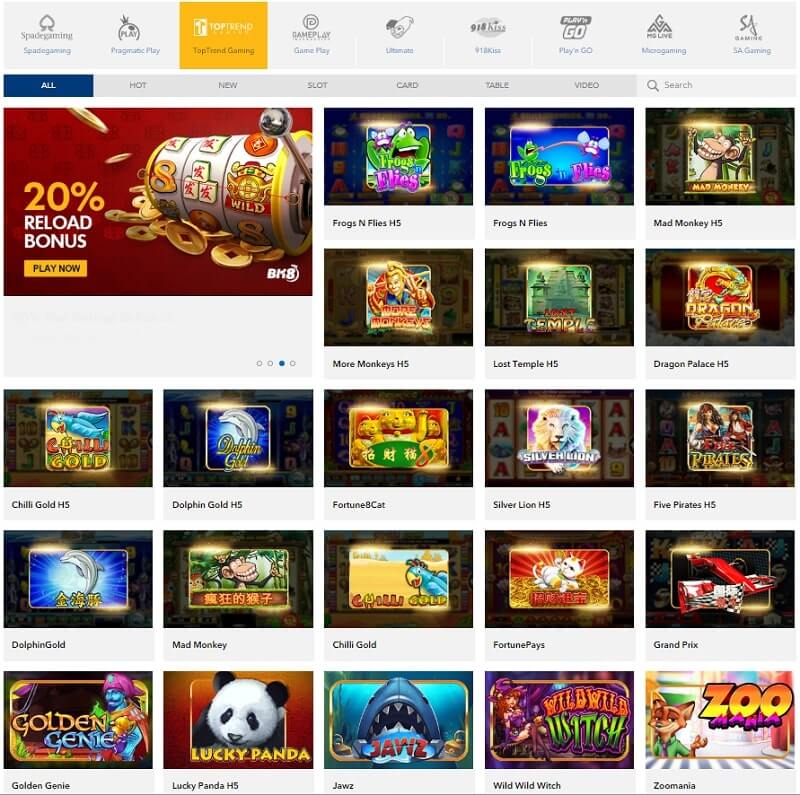The image size is (800, 795).
Task: Click the Search games input field
Action: click(x=716, y=85)
